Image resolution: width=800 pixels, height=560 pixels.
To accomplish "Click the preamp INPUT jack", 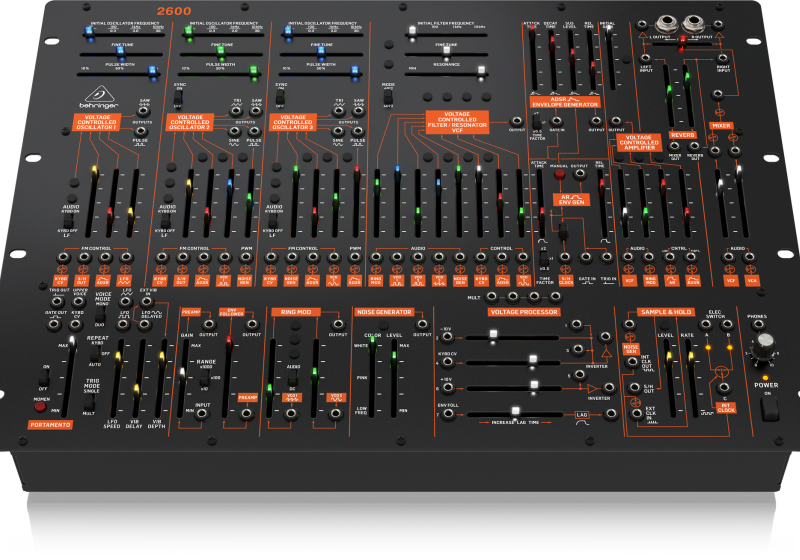I will 202,414.
